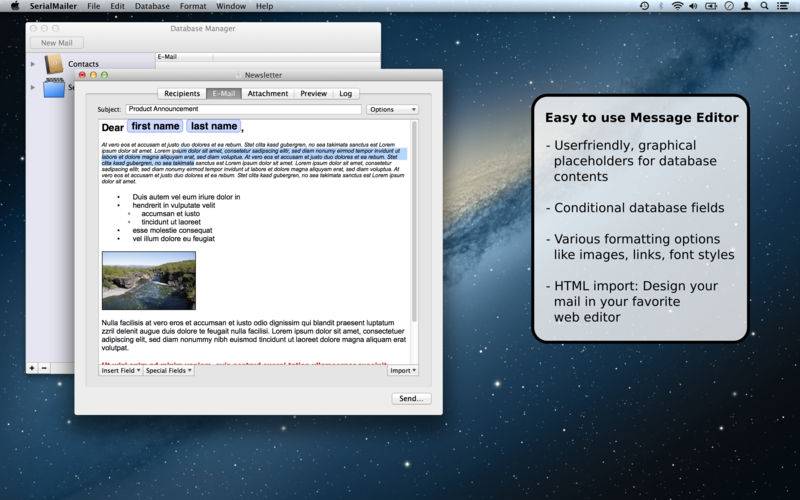Open the Contacts address book icon

(x=54, y=64)
